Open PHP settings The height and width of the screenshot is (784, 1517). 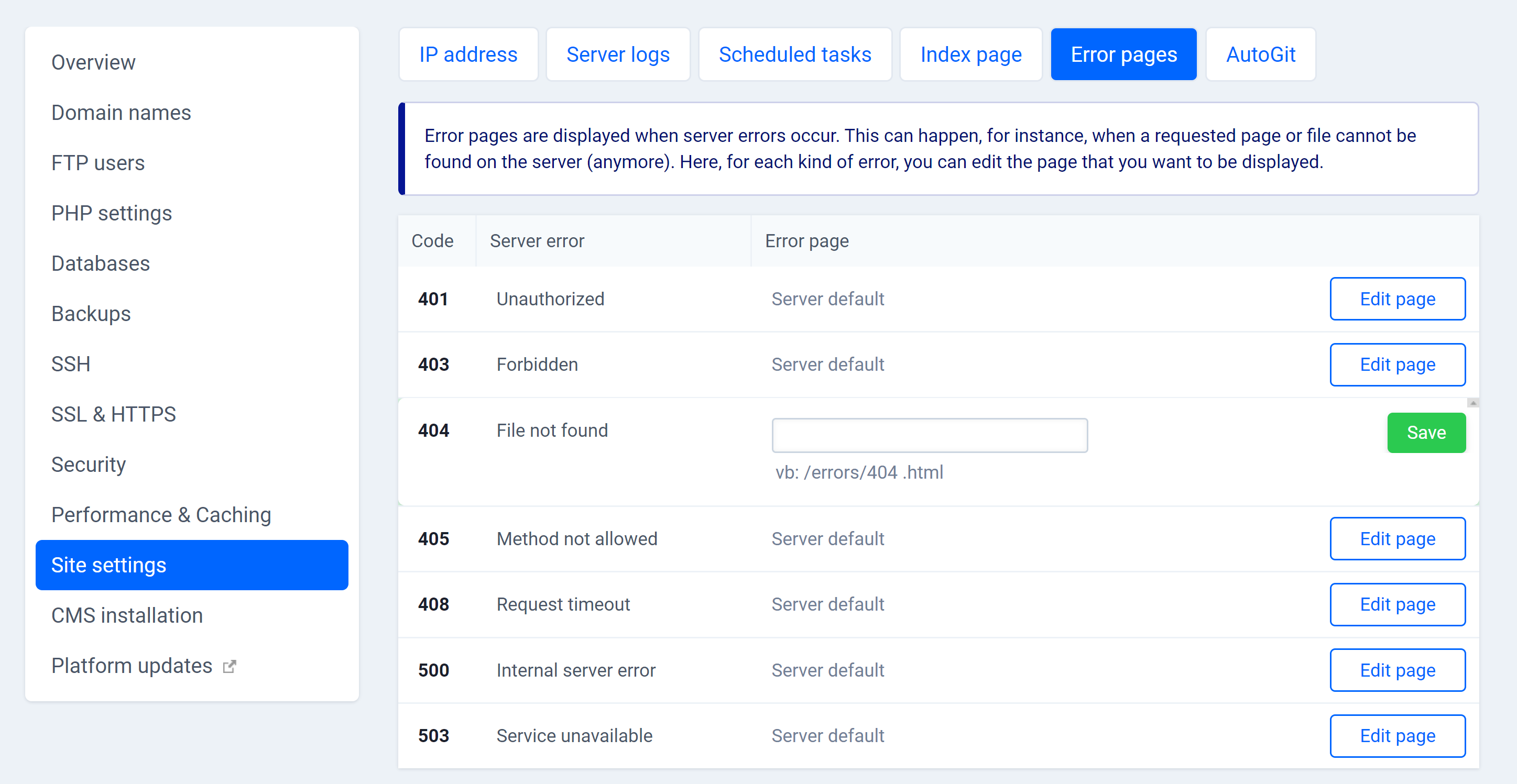click(x=111, y=213)
